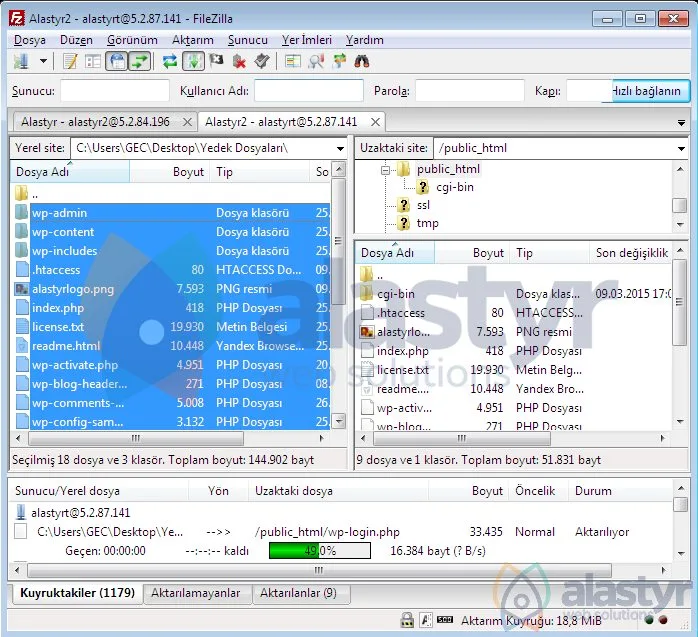Select ssl folder in remote tree
698x637 pixels.
tap(423, 205)
